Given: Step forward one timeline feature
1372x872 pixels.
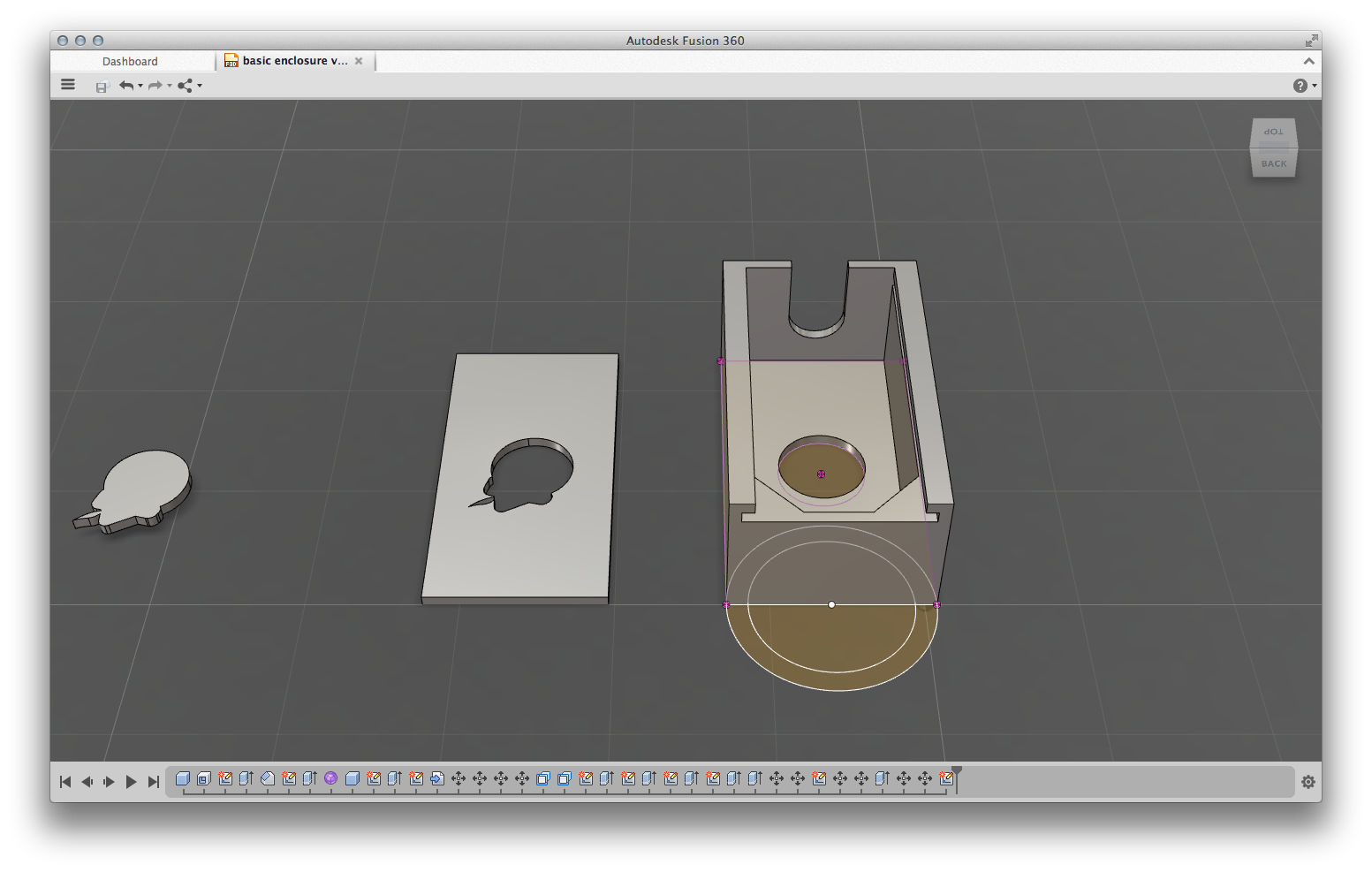Looking at the screenshot, I should point(109,782).
